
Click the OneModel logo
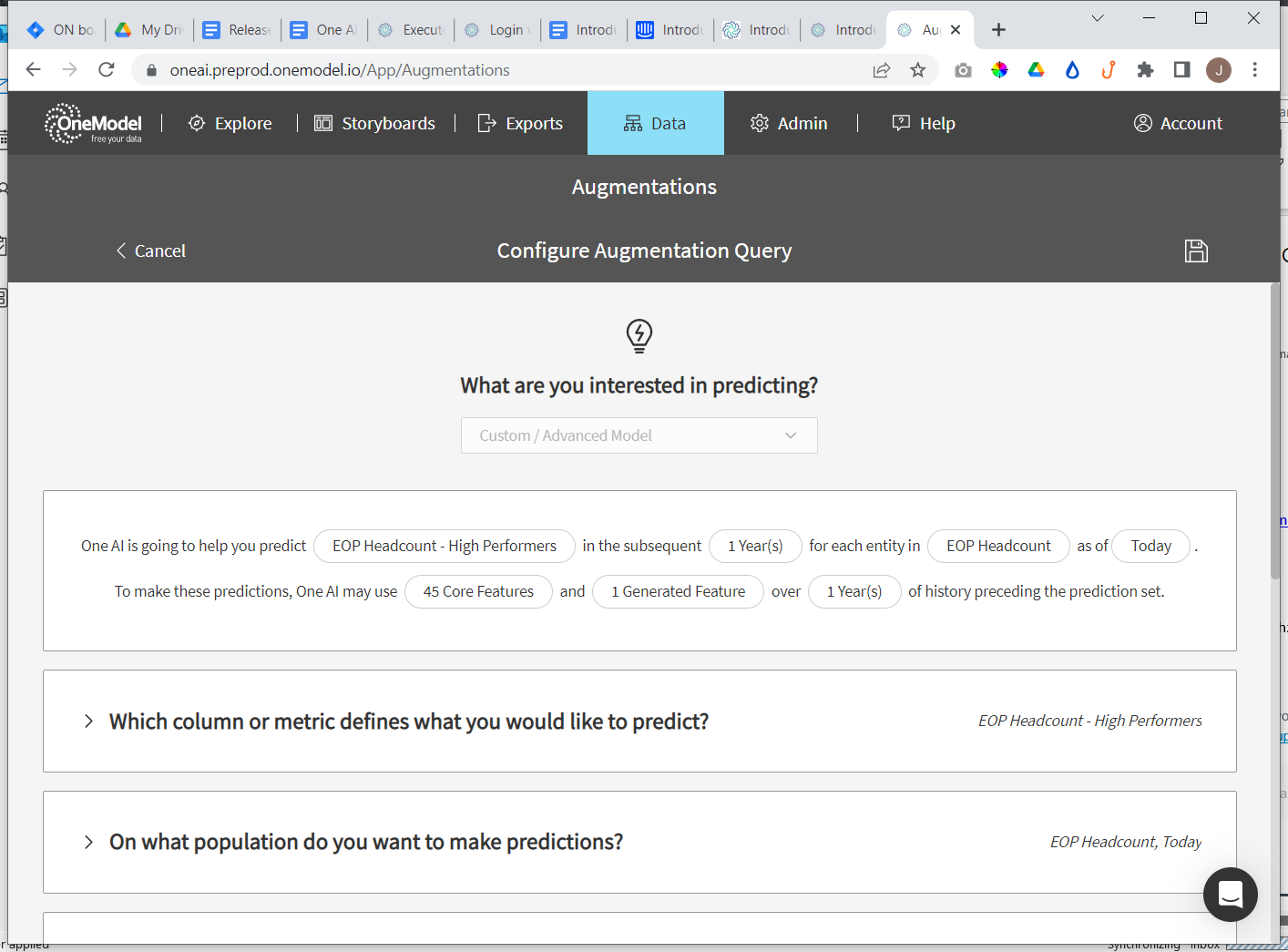point(94,124)
